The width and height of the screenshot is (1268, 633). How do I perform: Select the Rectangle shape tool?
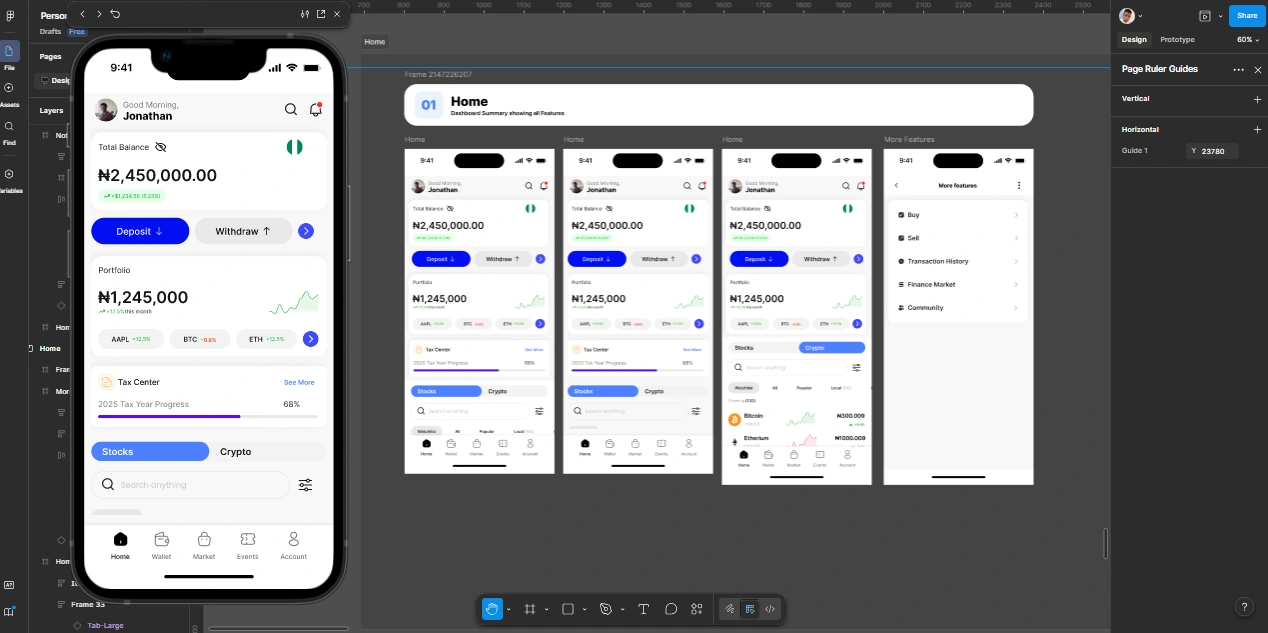click(568, 609)
